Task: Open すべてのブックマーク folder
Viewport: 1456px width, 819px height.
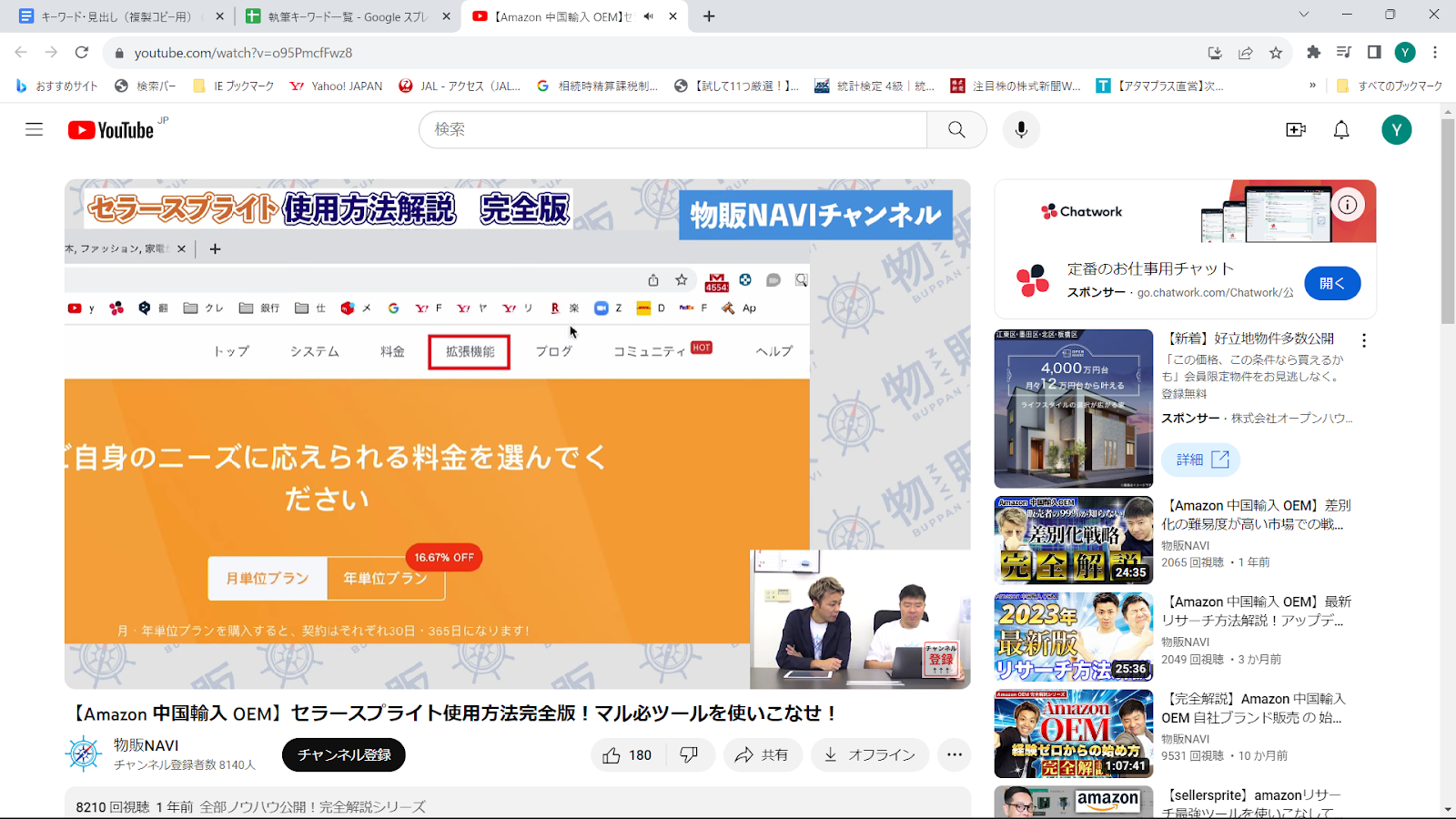Action: (1390, 86)
